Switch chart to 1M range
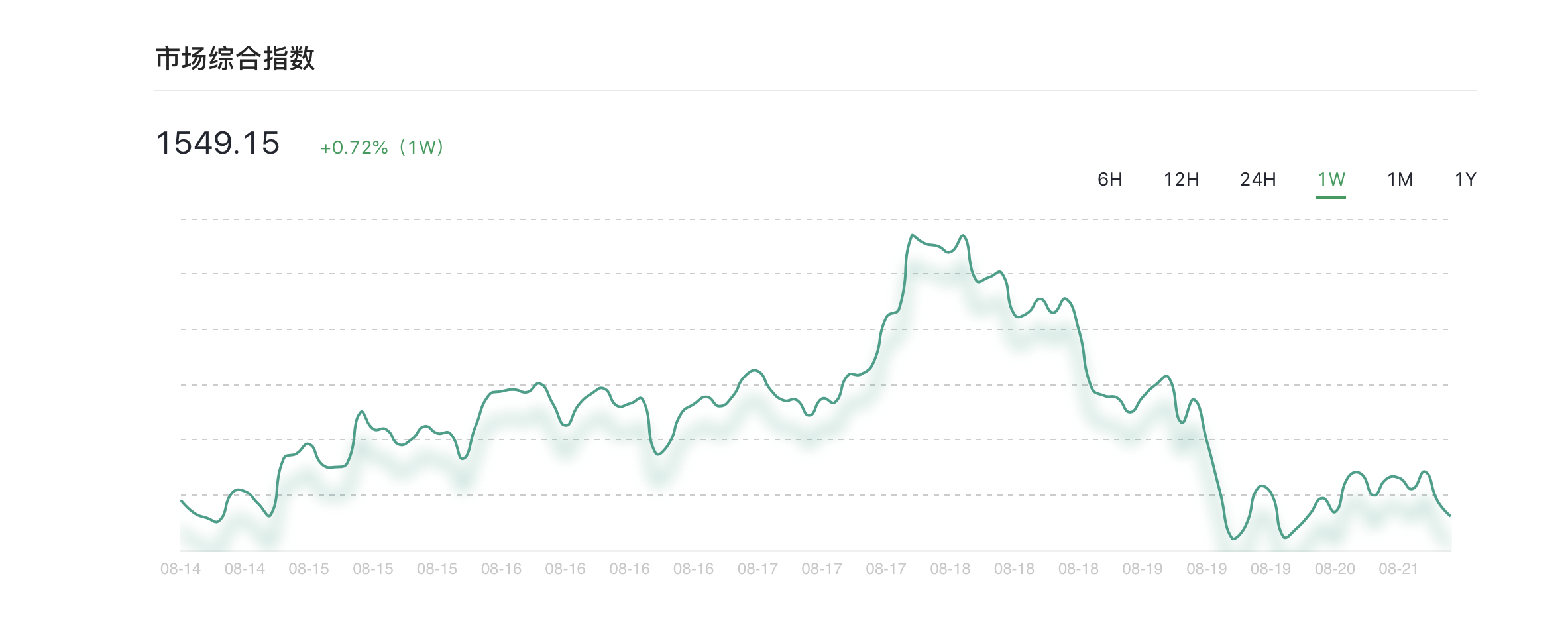 pyautogui.click(x=1400, y=180)
